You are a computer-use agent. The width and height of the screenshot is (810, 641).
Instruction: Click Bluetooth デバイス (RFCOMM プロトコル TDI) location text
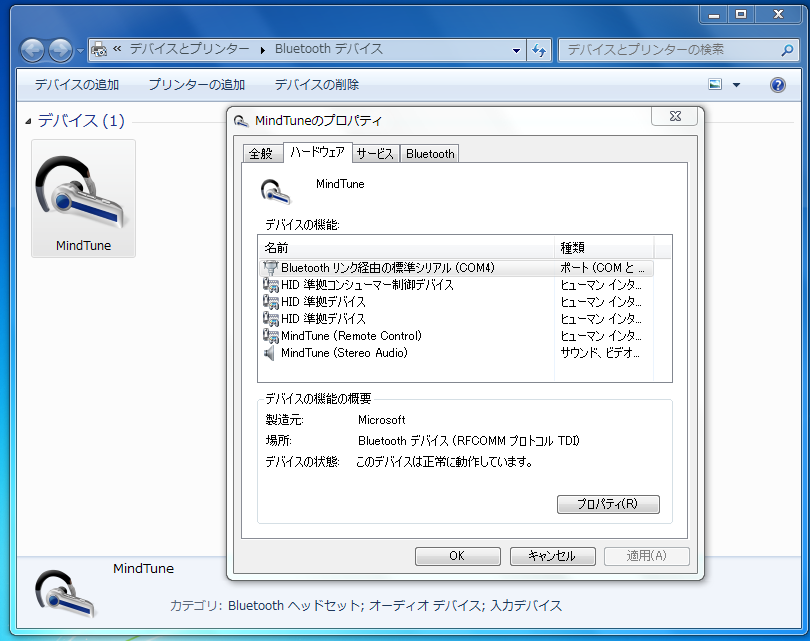[x=469, y=441]
